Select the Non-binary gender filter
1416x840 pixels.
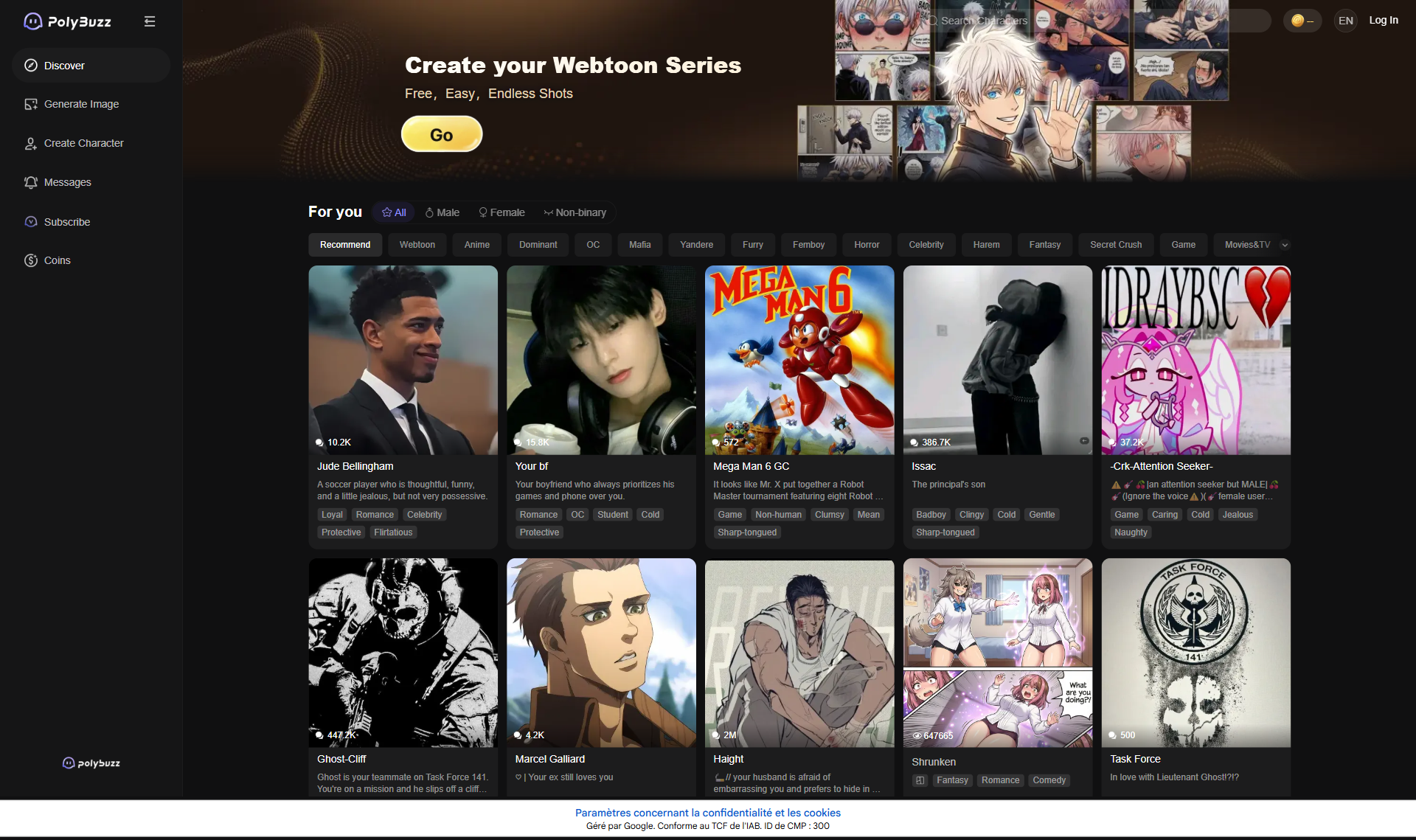pos(575,212)
